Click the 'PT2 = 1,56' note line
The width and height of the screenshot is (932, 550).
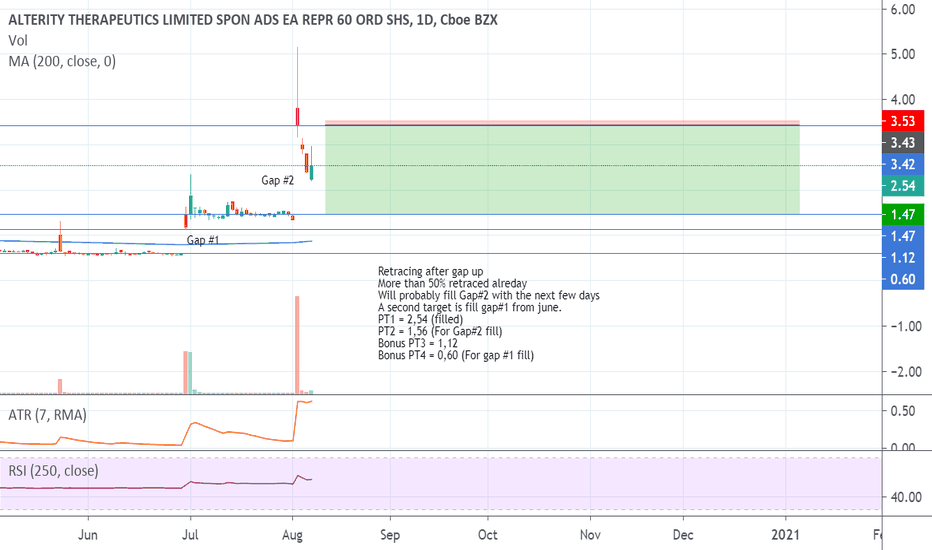tap(440, 331)
